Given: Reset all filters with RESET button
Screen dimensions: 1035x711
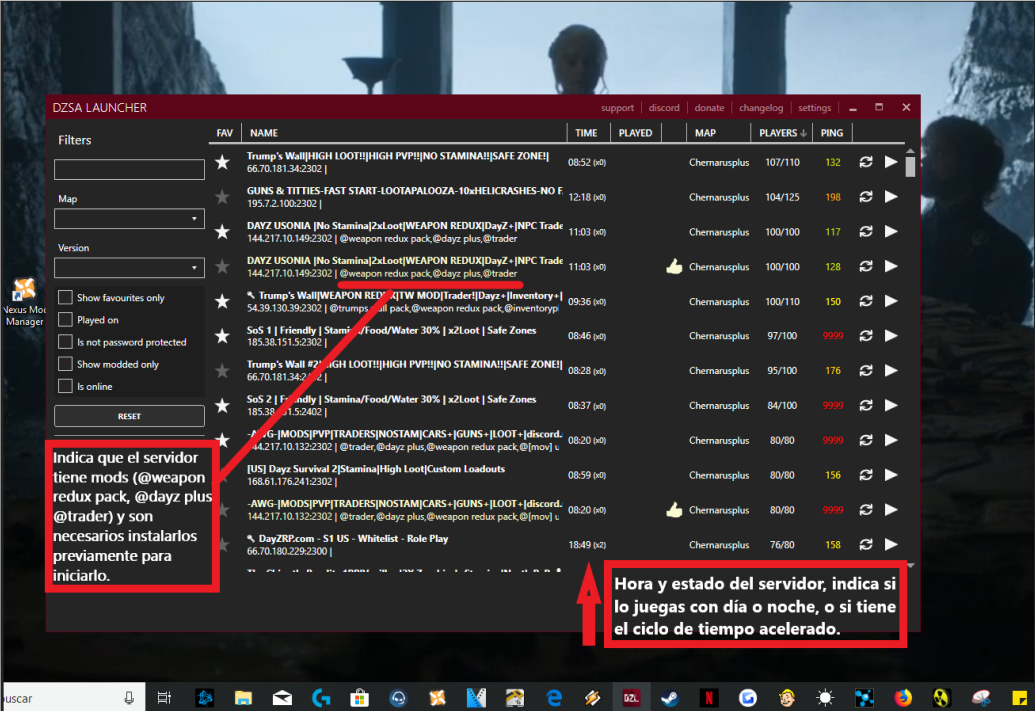Looking at the screenshot, I should pos(129,416).
